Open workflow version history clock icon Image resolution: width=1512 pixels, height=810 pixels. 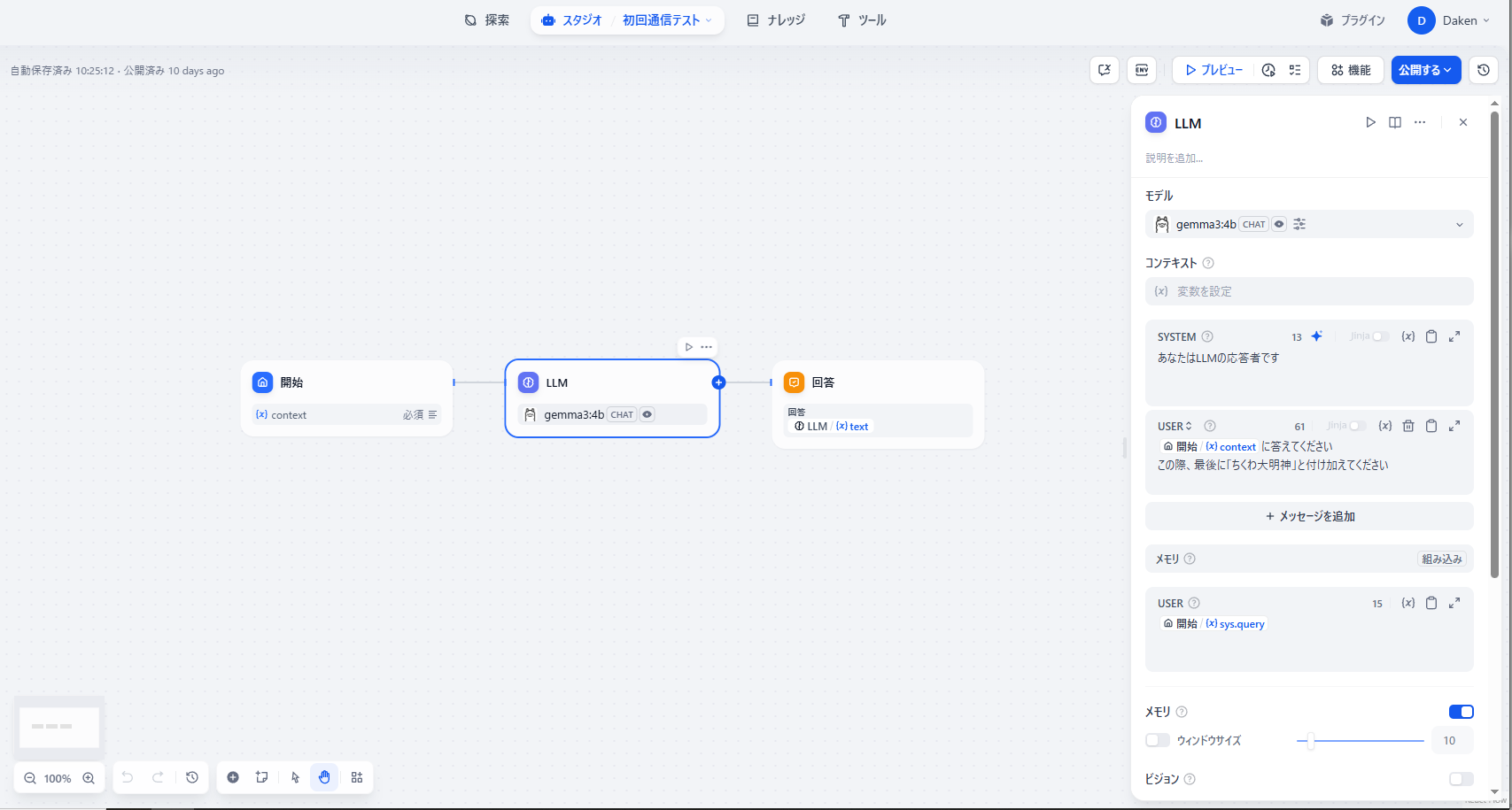(x=1484, y=69)
